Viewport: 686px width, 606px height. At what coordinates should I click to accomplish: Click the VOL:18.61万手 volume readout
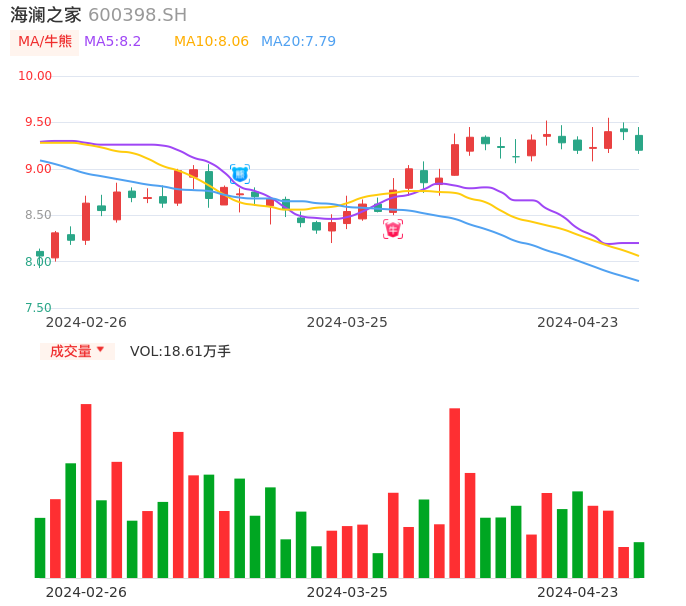180,351
